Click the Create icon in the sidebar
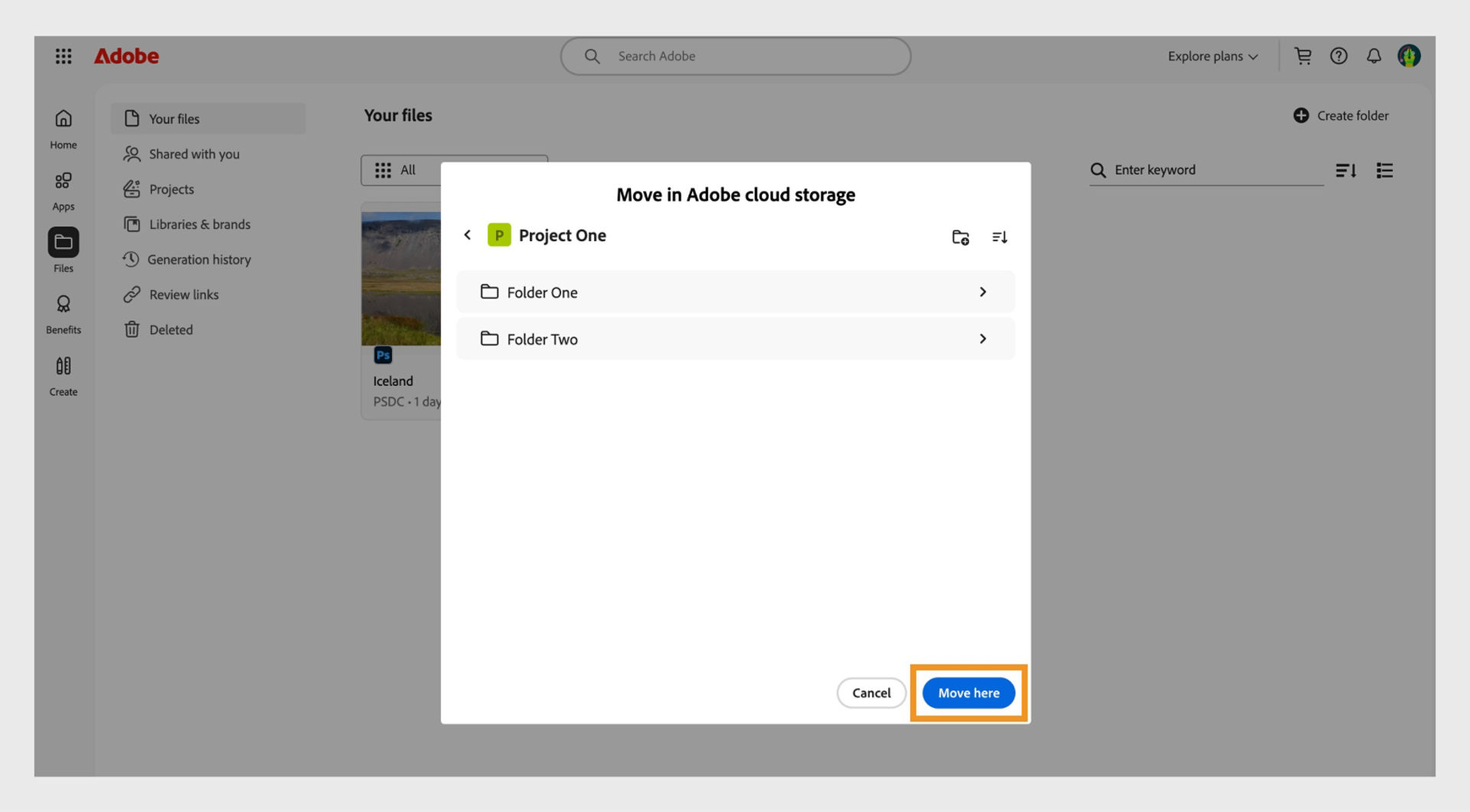 (64, 367)
